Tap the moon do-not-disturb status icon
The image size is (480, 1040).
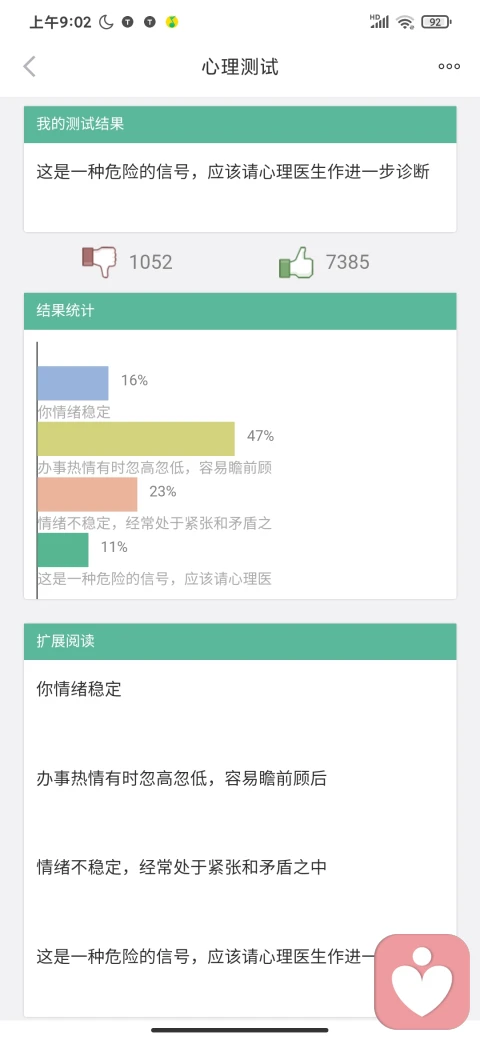105,22
